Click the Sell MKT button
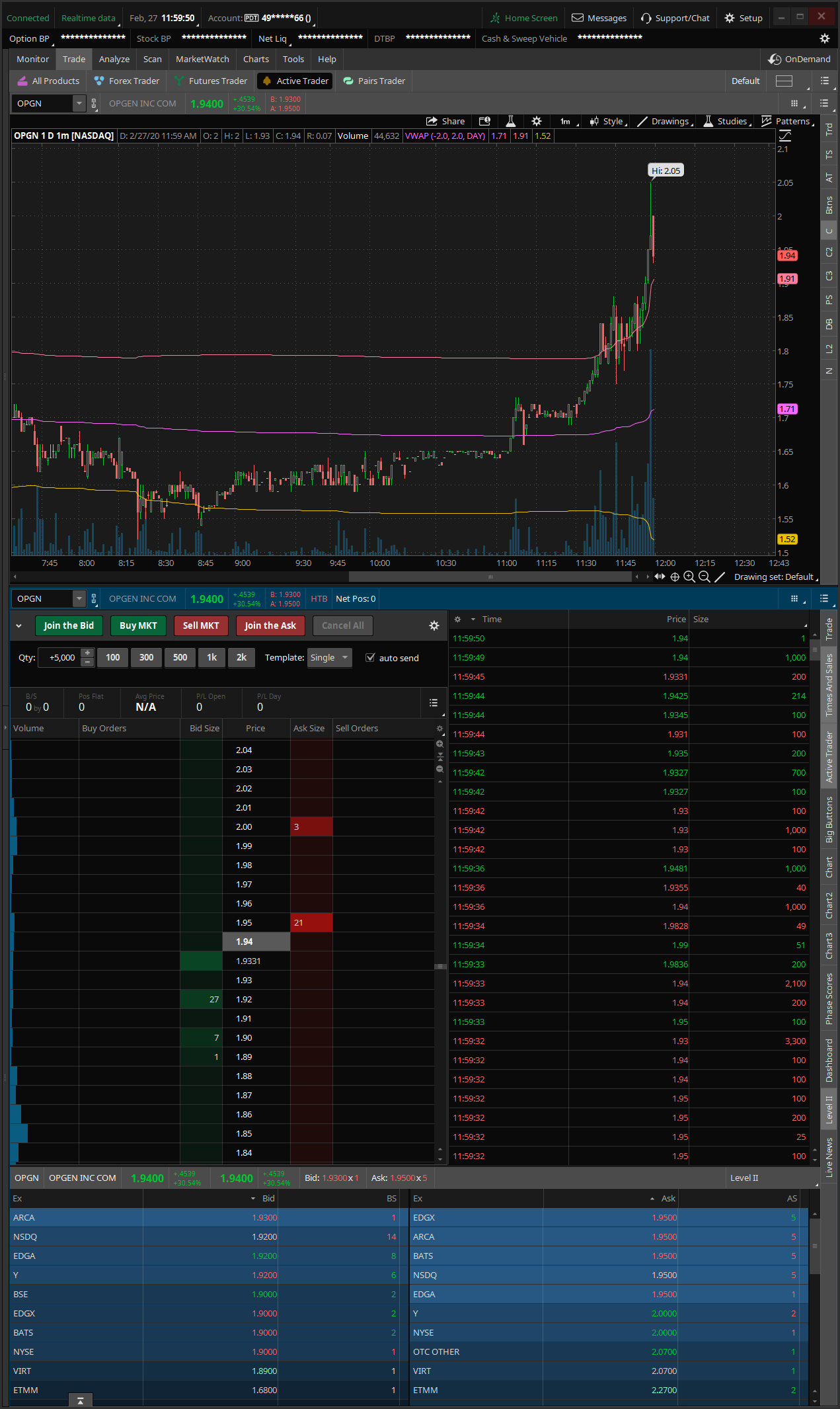Screen dimensions: 840x1409 click(201, 625)
